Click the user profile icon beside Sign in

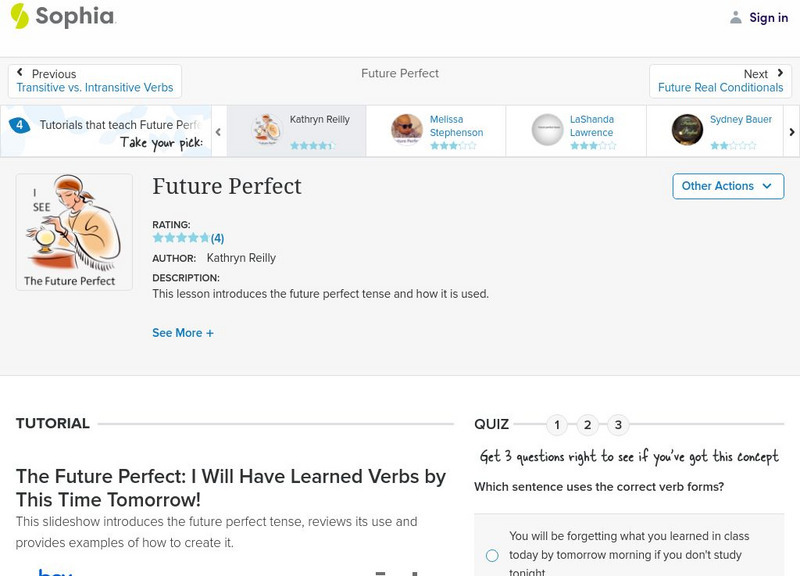[x=736, y=17]
